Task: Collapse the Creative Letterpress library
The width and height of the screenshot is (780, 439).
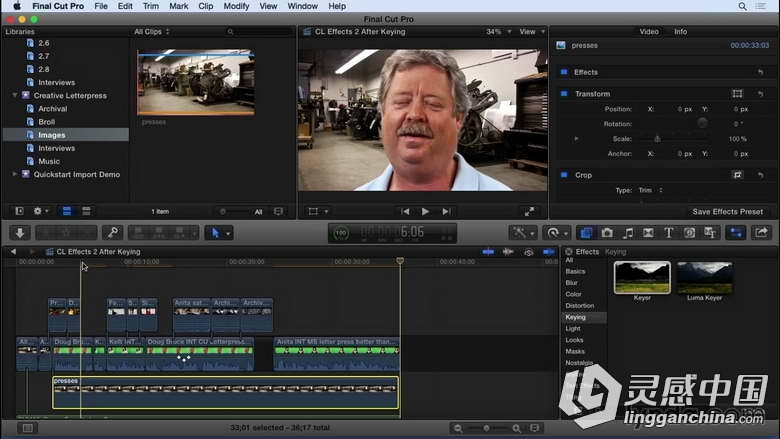Action: 14,95
